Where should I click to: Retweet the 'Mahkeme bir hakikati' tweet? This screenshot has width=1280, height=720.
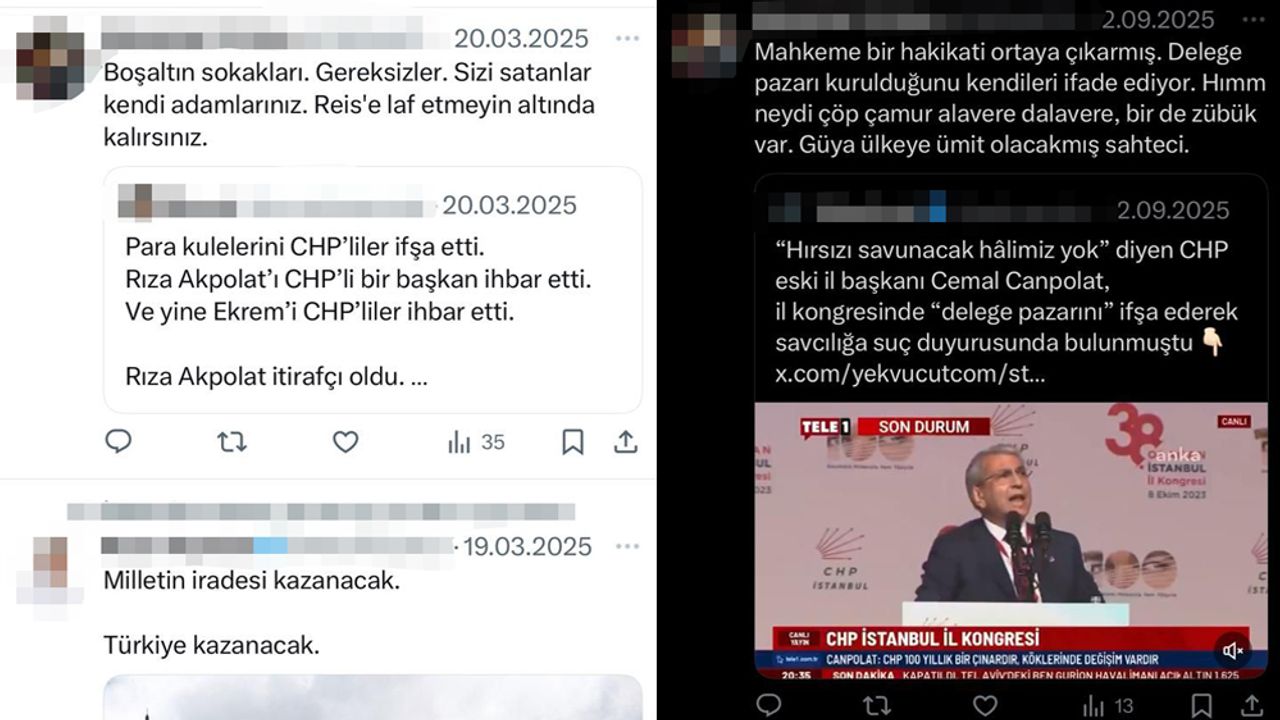[876, 706]
